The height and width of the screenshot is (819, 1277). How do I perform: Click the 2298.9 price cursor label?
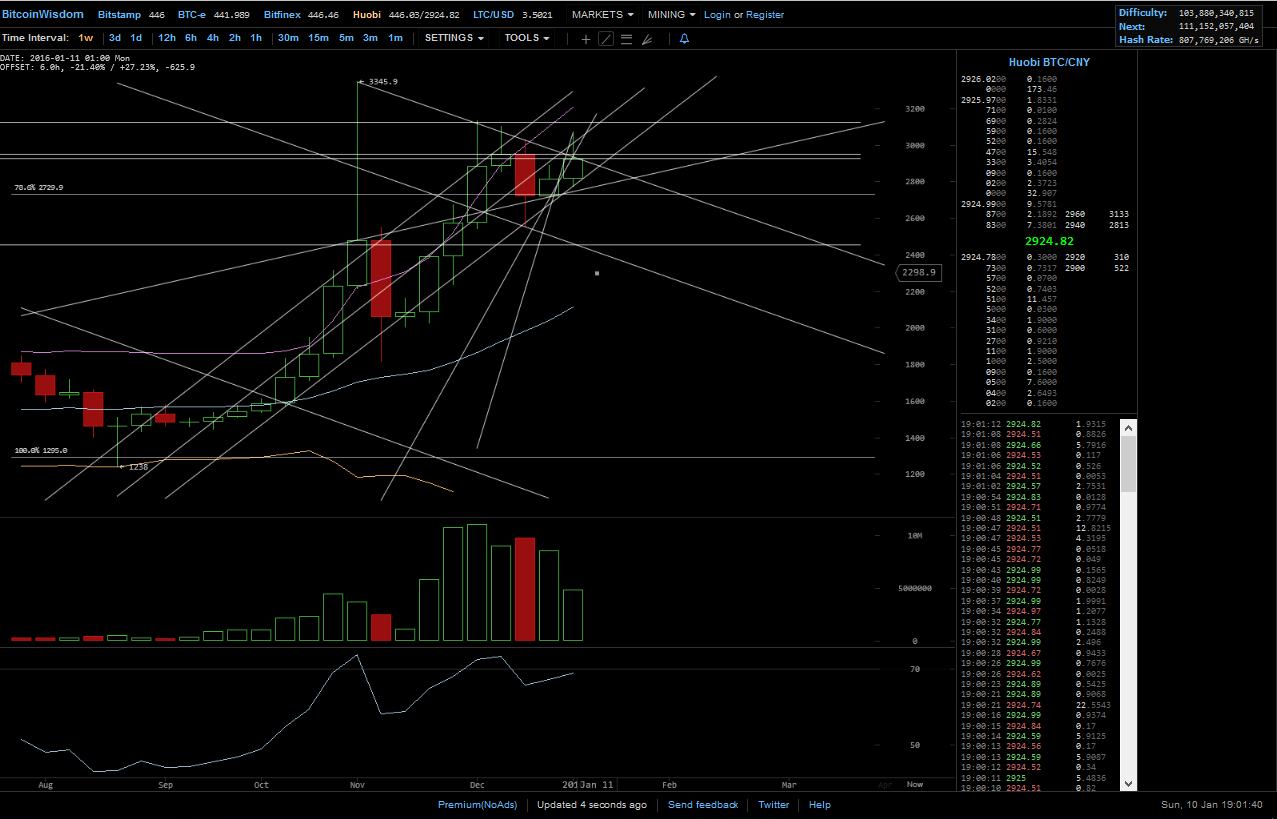click(917, 272)
